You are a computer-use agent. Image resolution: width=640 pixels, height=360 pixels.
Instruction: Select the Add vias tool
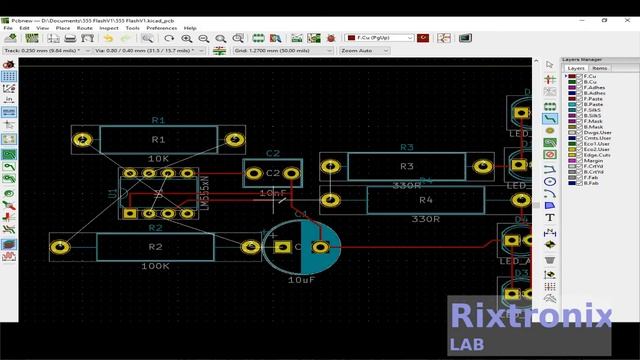[x=550, y=131]
